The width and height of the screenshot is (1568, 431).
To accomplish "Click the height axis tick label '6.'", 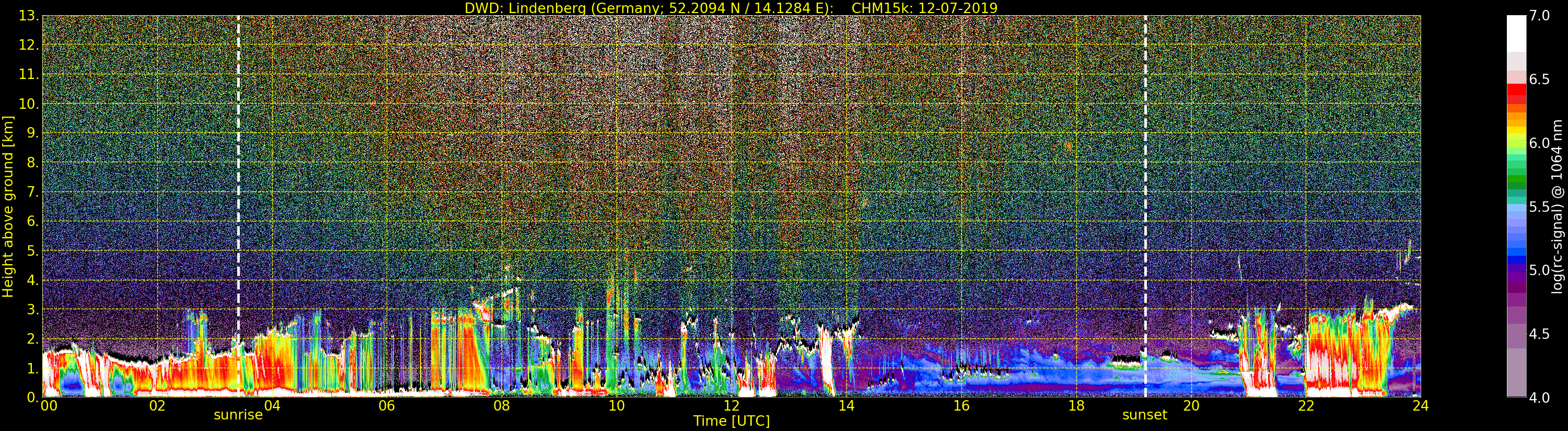I will pyautogui.click(x=33, y=221).
